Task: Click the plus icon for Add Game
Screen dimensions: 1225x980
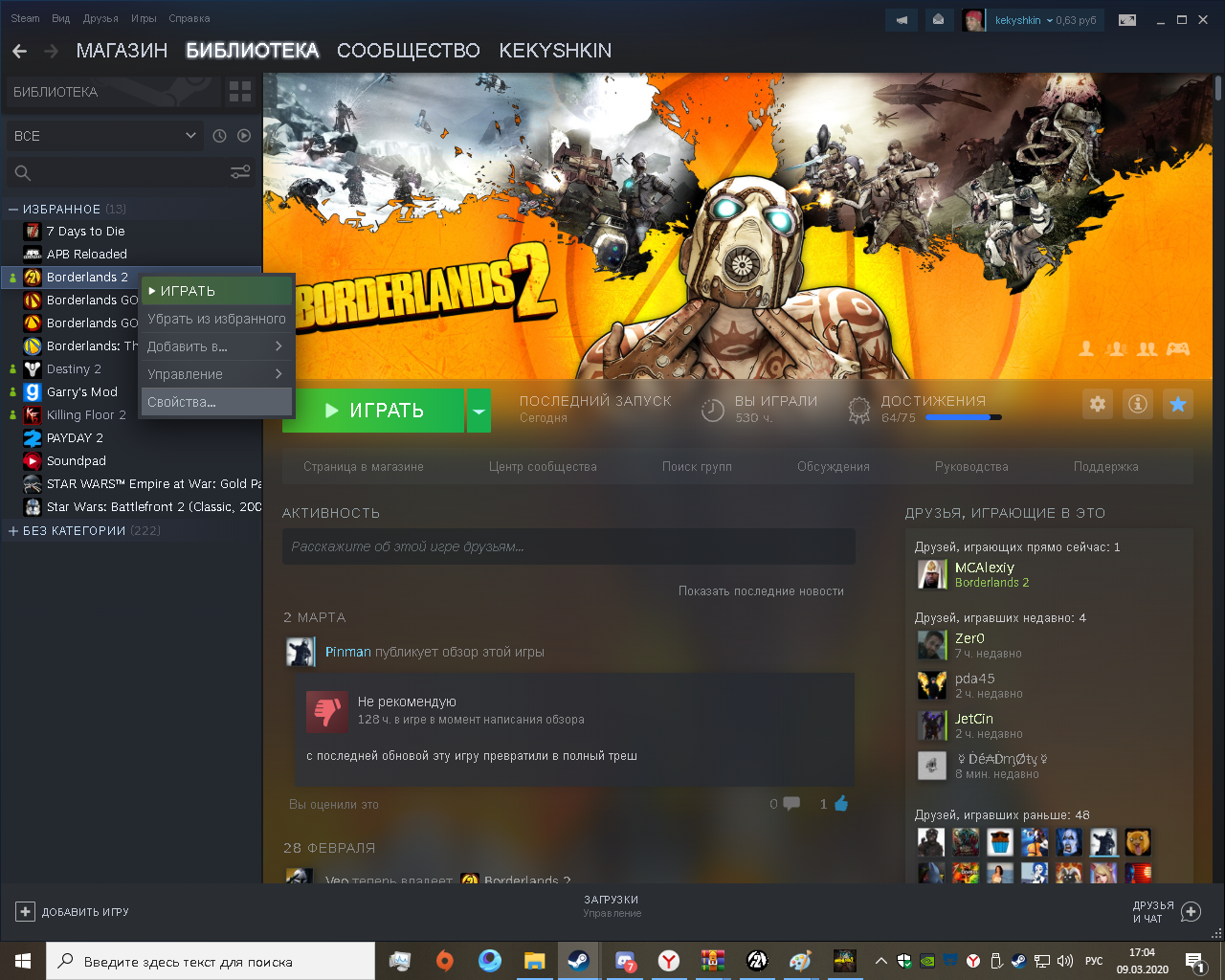Action: pos(26,912)
